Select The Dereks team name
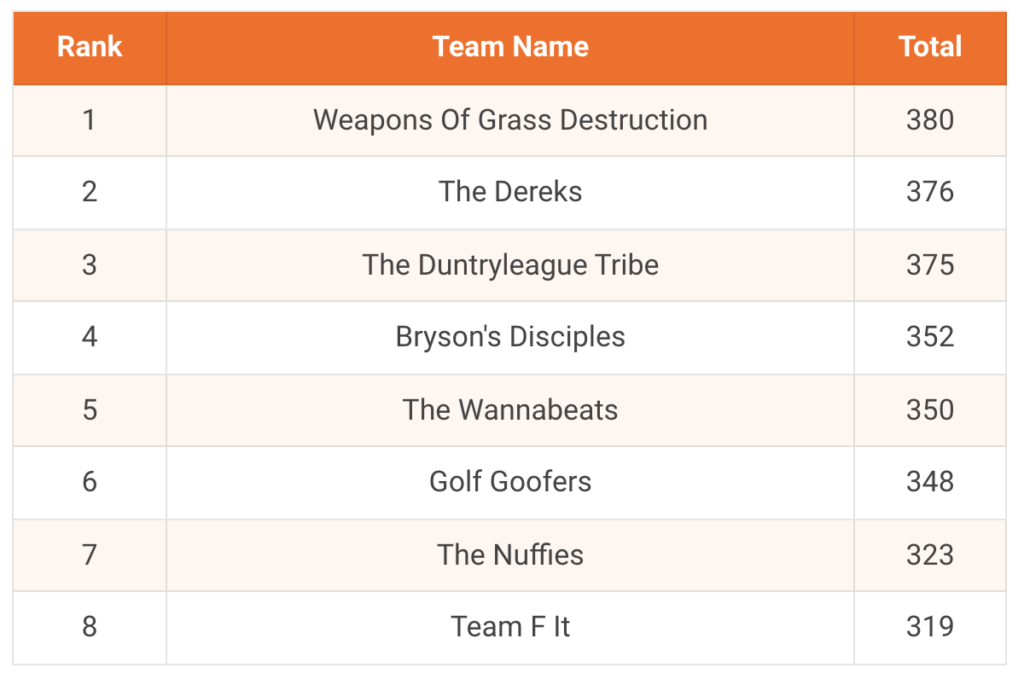 point(510,192)
